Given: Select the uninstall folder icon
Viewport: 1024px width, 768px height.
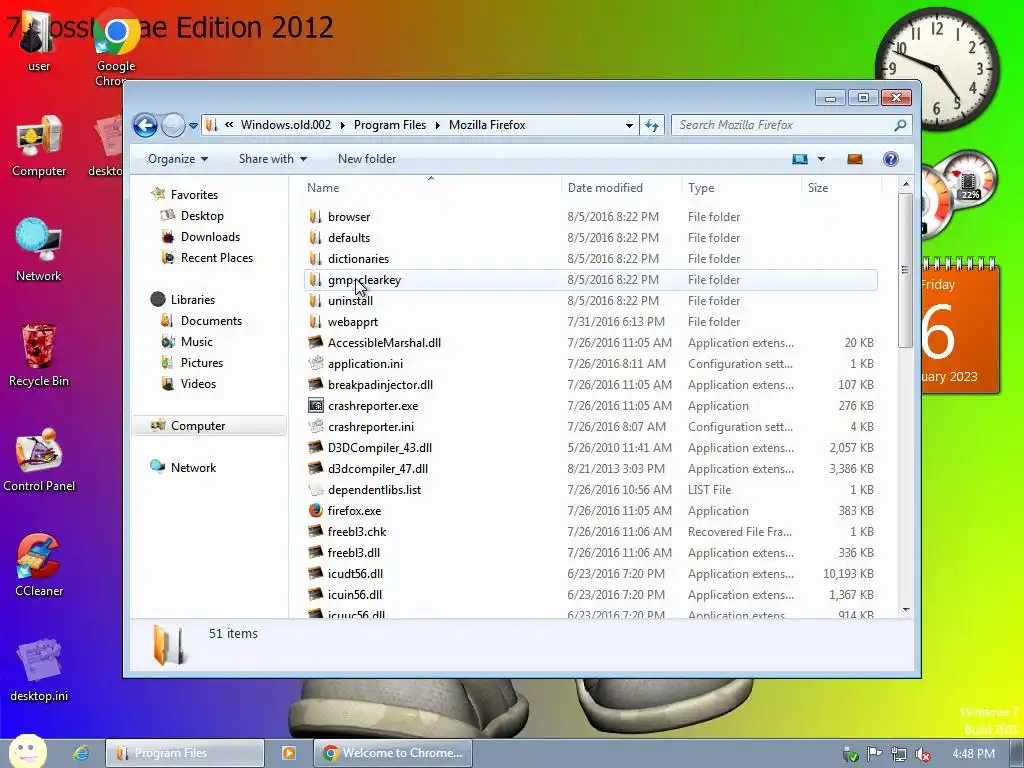Looking at the screenshot, I should [315, 300].
